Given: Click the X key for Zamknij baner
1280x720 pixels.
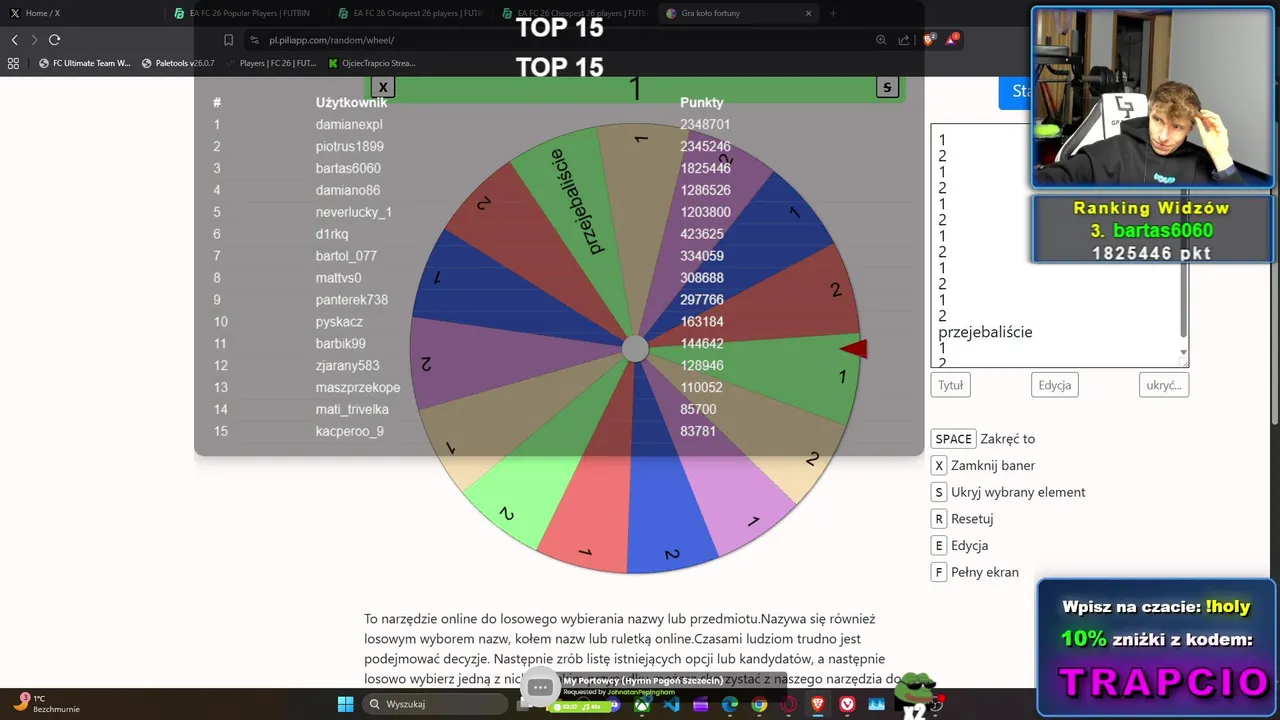Looking at the screenshot, I should point(938,465).
